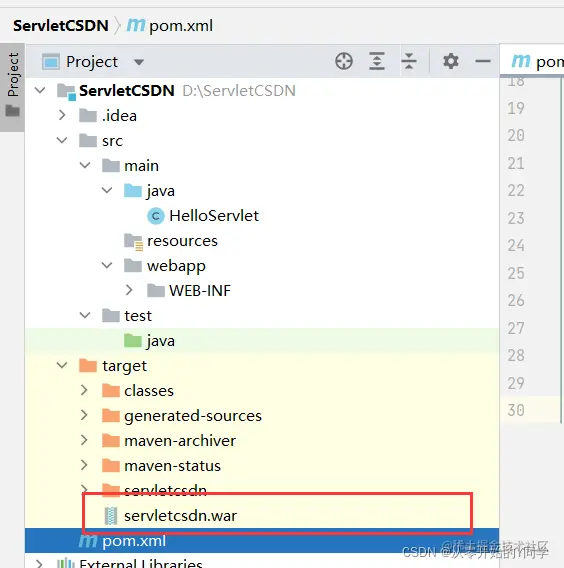Click line number 30 in editor gutter
The width and height of the screenshot is (564, 568).
(516, 410)
